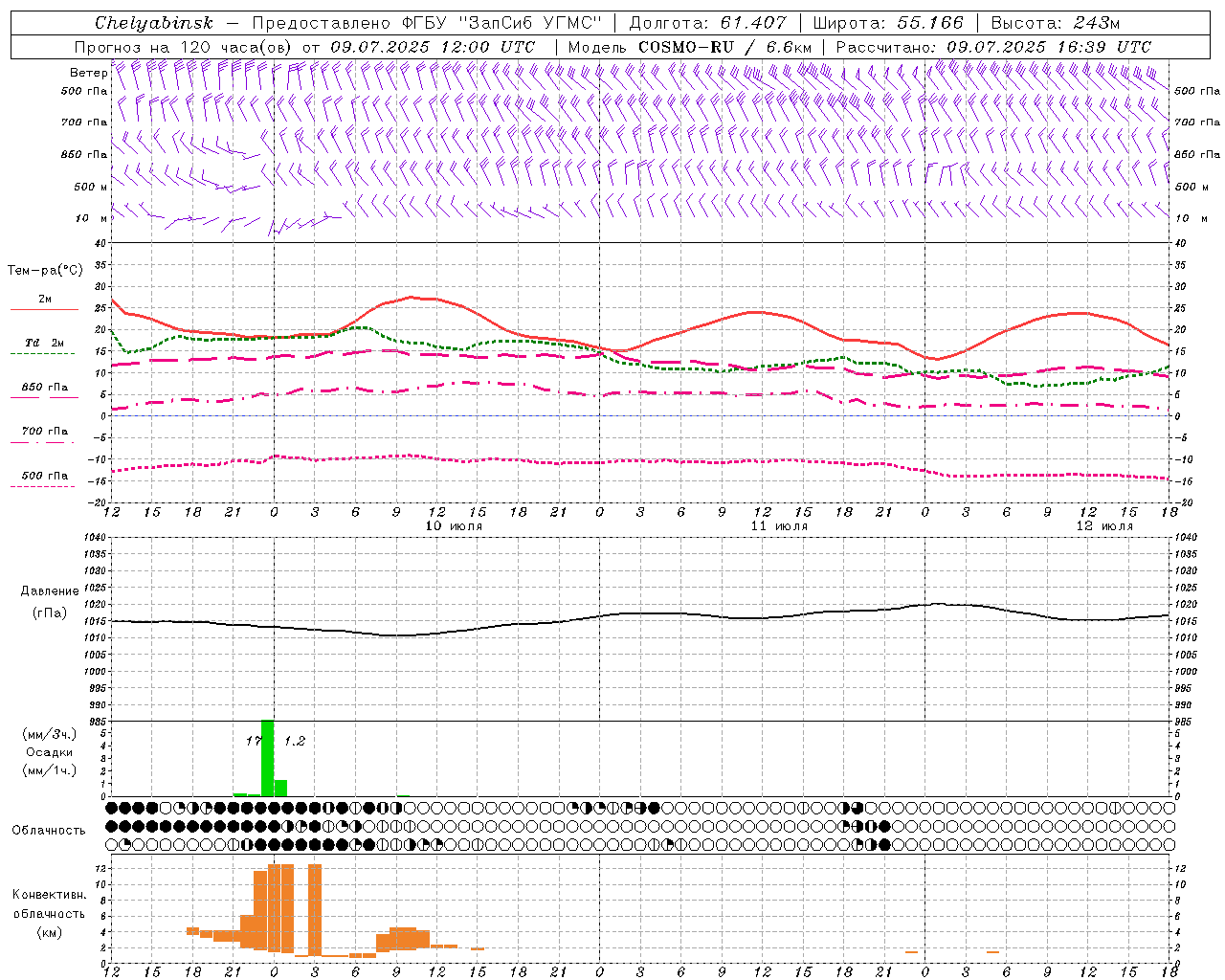Click the 'Модель COSMO-RU / 6.6км' label
The image size is (1225, 980).
pos(690,47)
